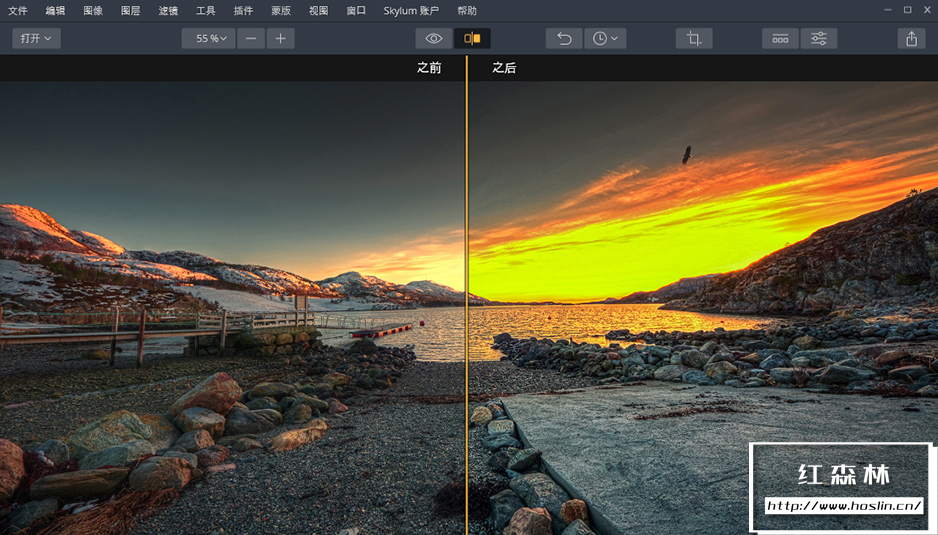
Task: Open the Skylum 账户 menu
Action: (411, 11)
